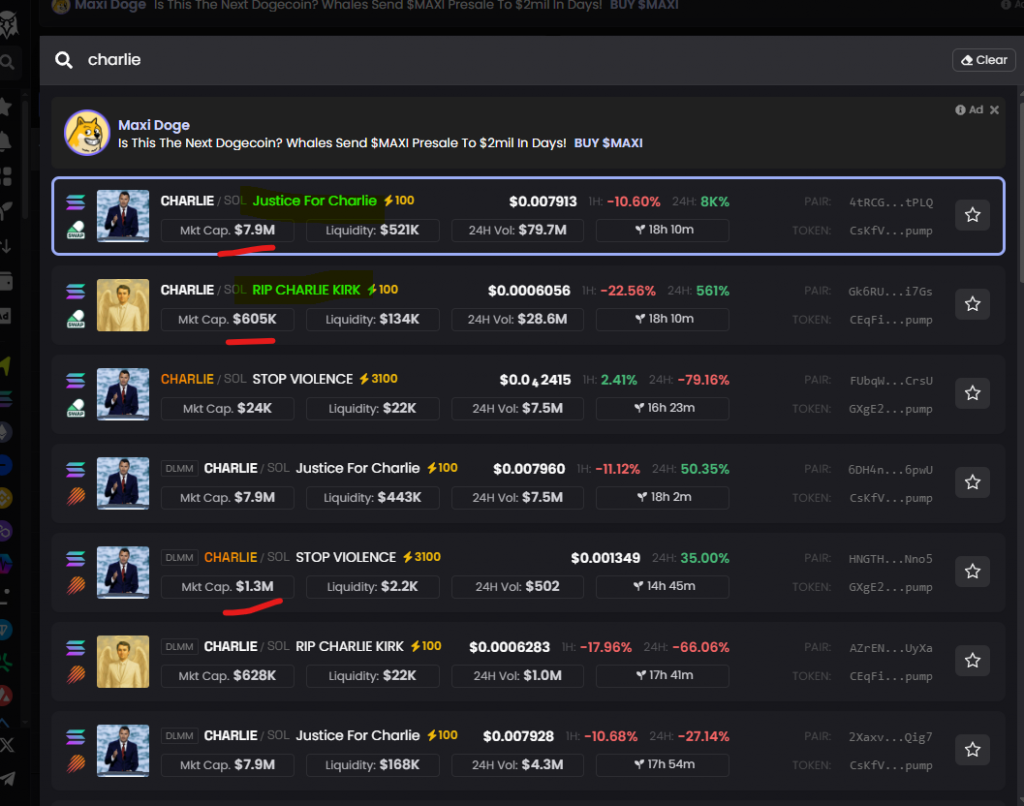Select pair address 4tRCG...tPLQ
This screenshot has width=1024, height=806.
point(890,202)
